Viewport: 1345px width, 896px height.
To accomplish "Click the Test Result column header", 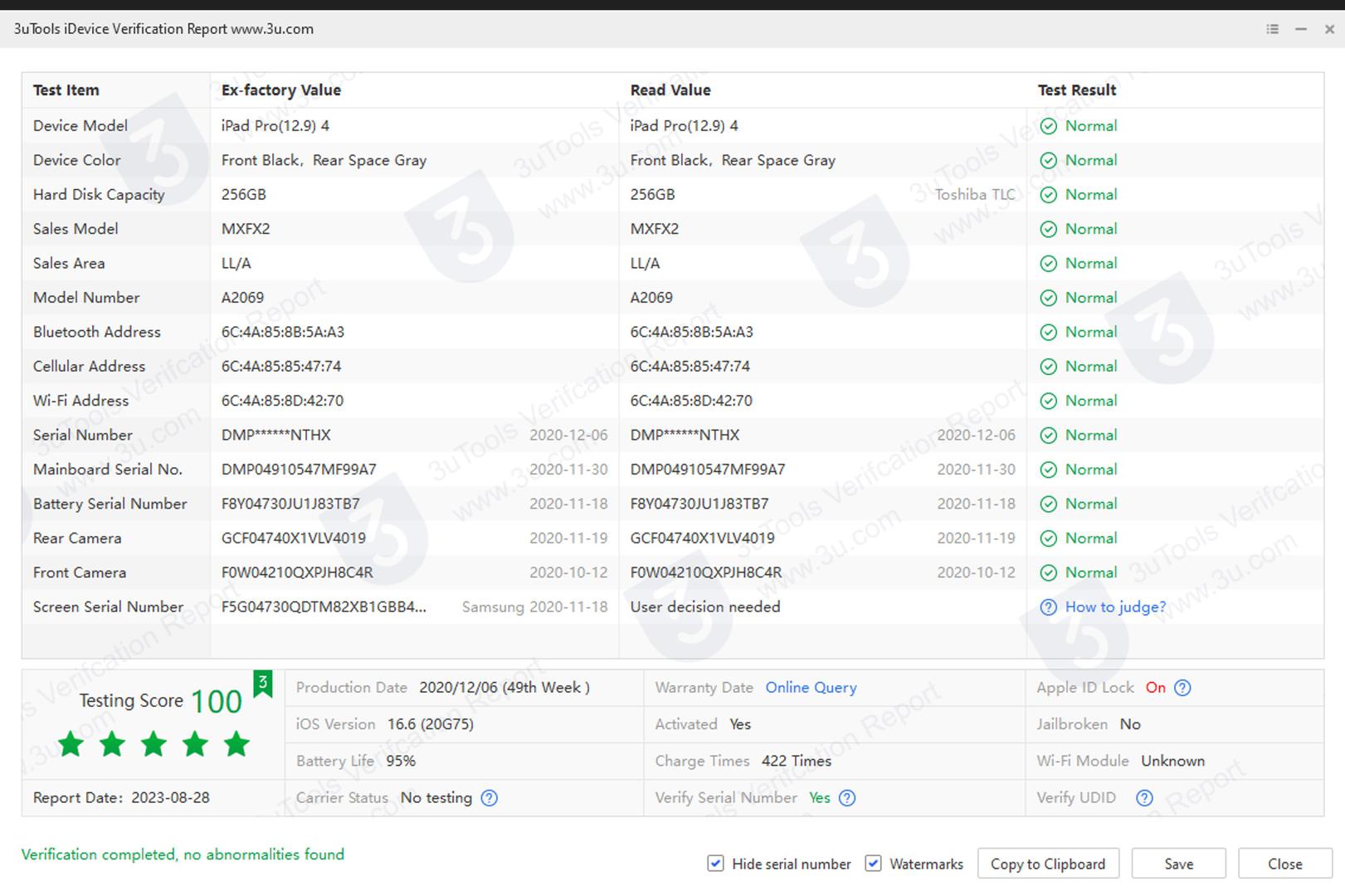I will click(1076, 90).
